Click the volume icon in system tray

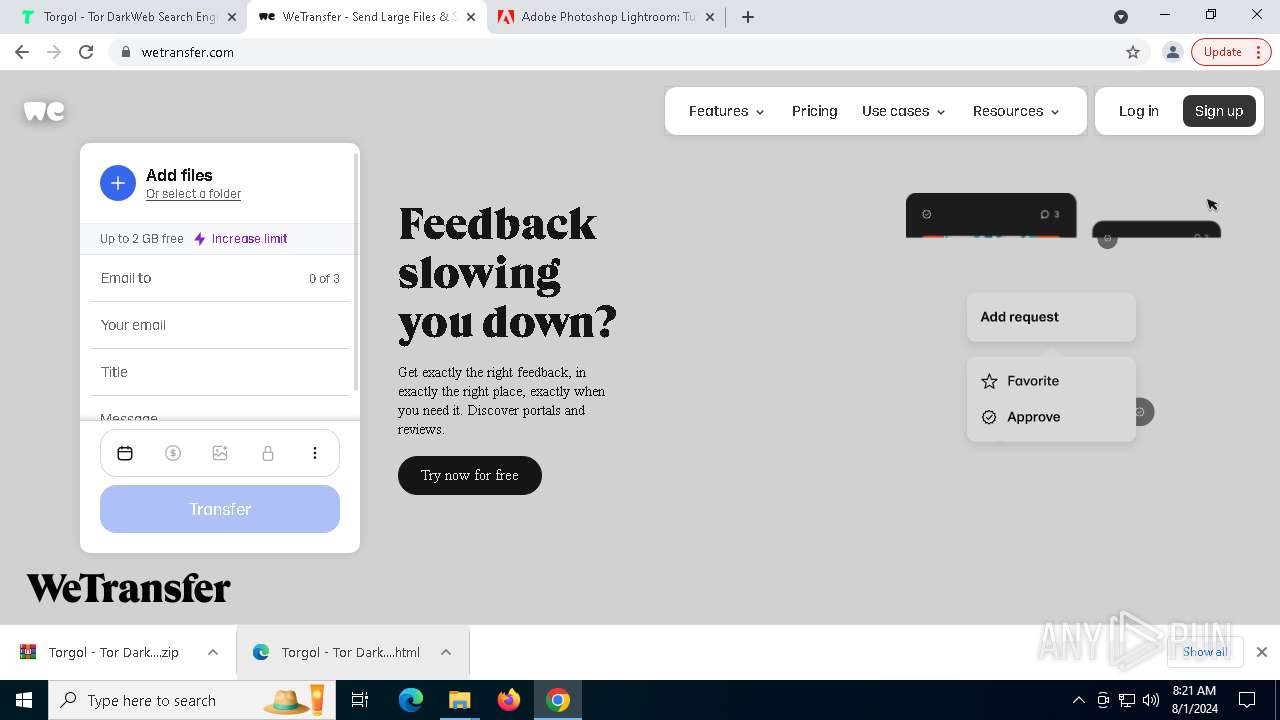click(1151, 700)
